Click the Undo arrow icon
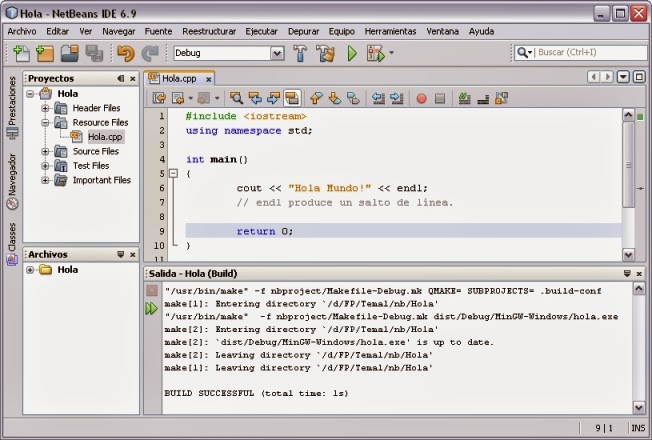 click(x=126, y=53)
